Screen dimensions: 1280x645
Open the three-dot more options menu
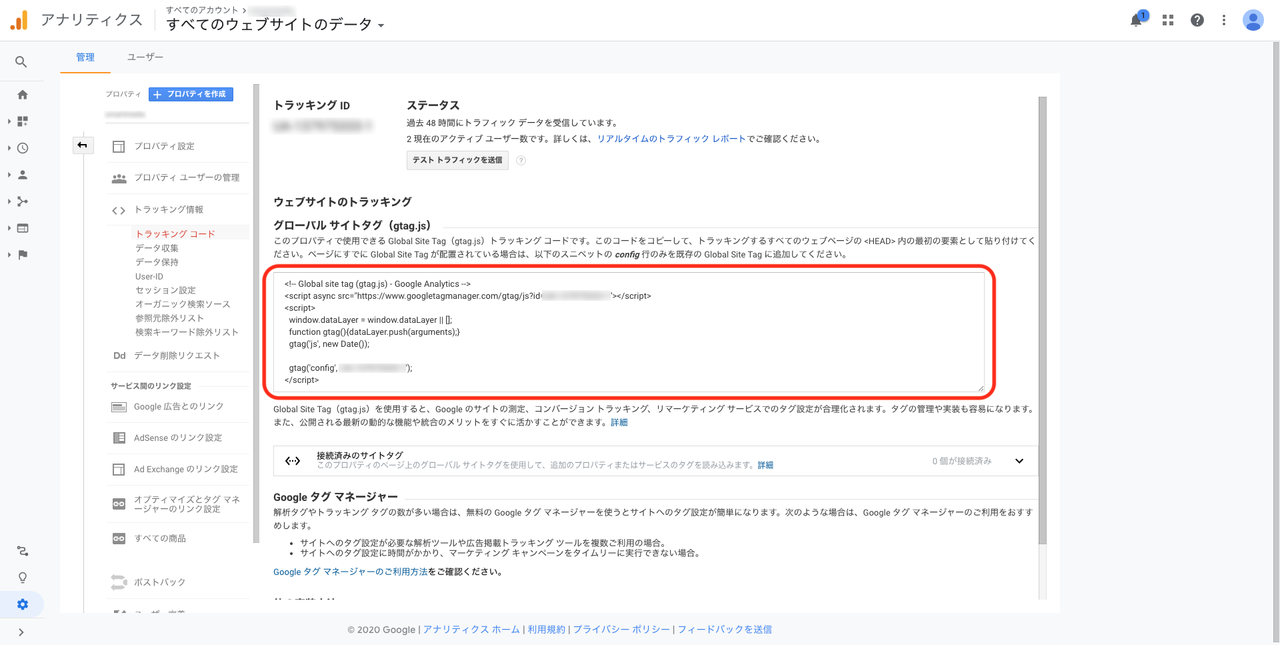[x=1224, y=20]
